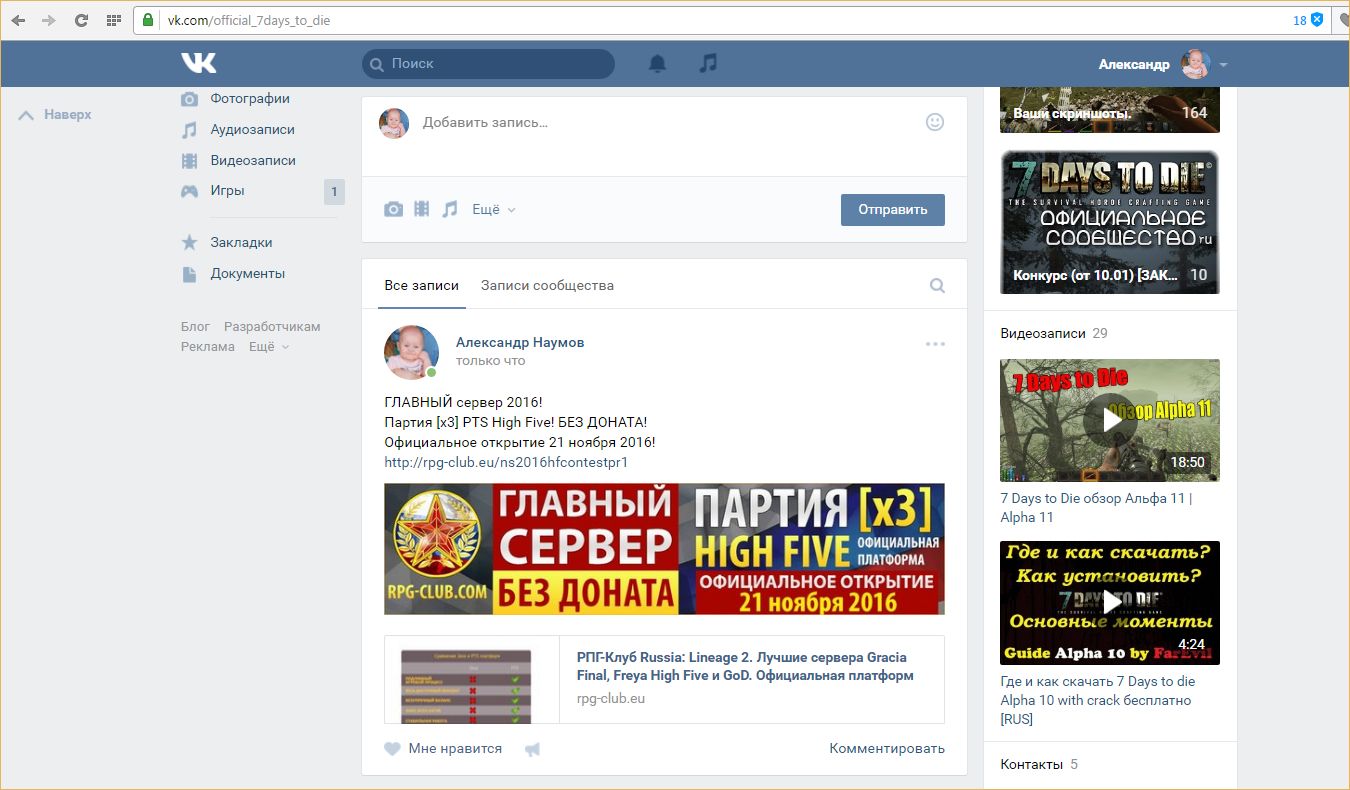Click the Фотографии camera icon in sidebar
1350x790 pixels.
(x=189, y=99)
